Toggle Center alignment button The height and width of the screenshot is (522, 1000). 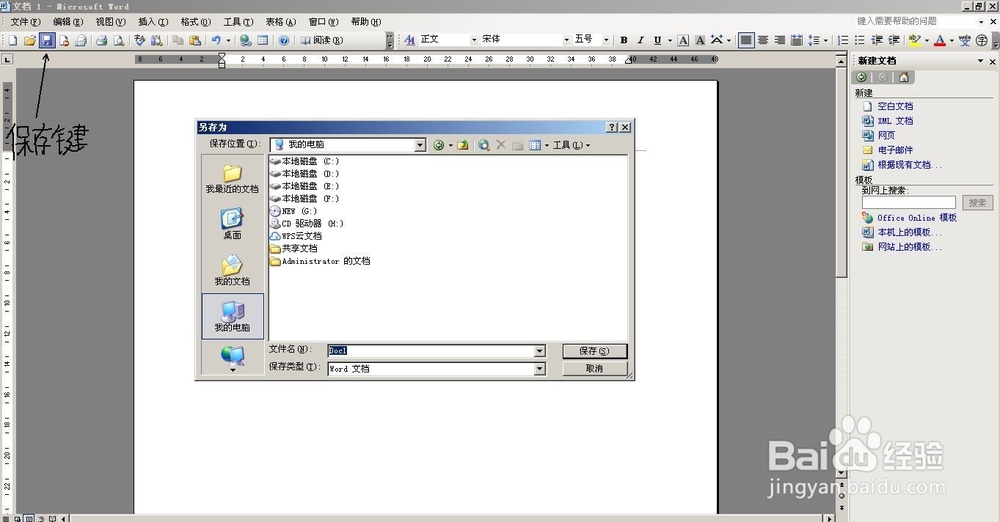(x=763, y=40)
